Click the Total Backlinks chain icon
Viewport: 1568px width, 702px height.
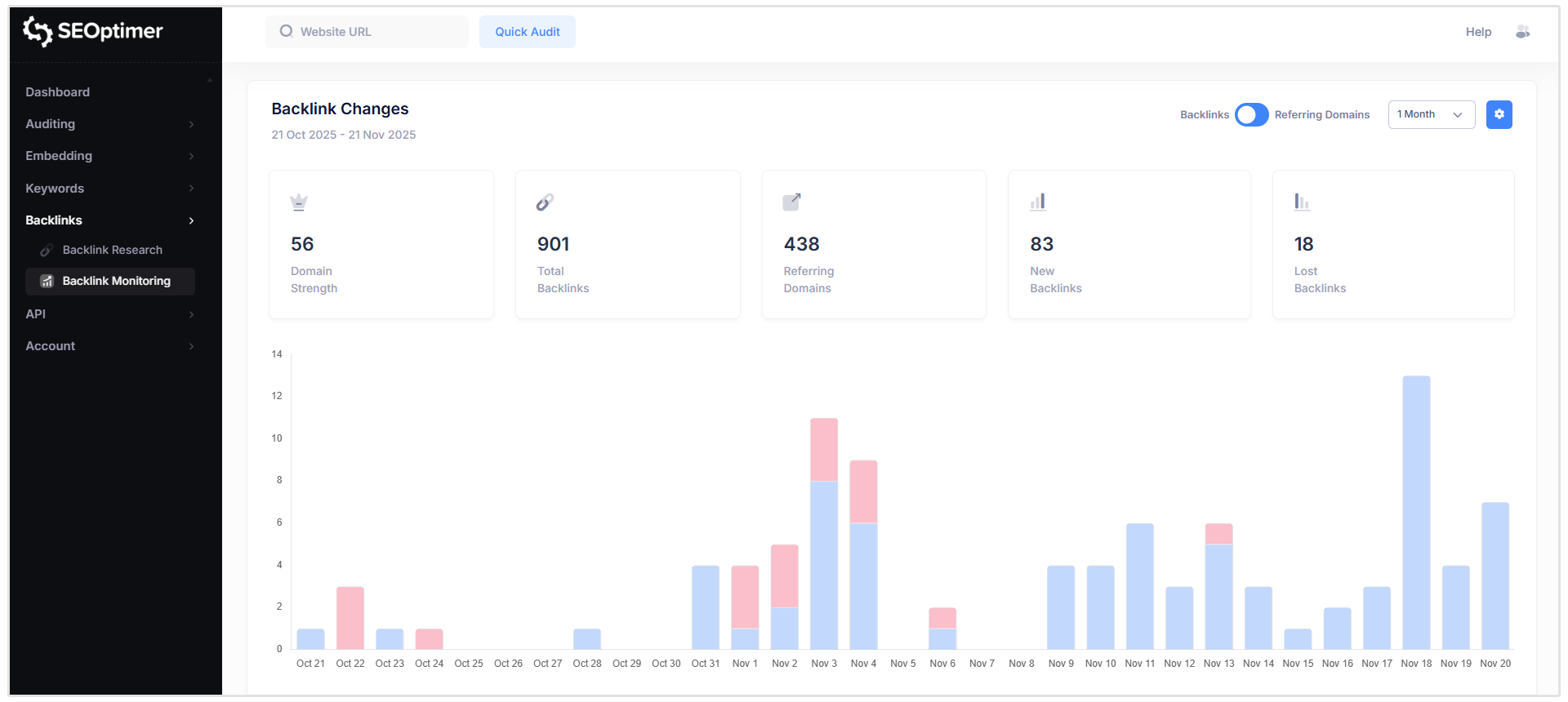point(545,202)
